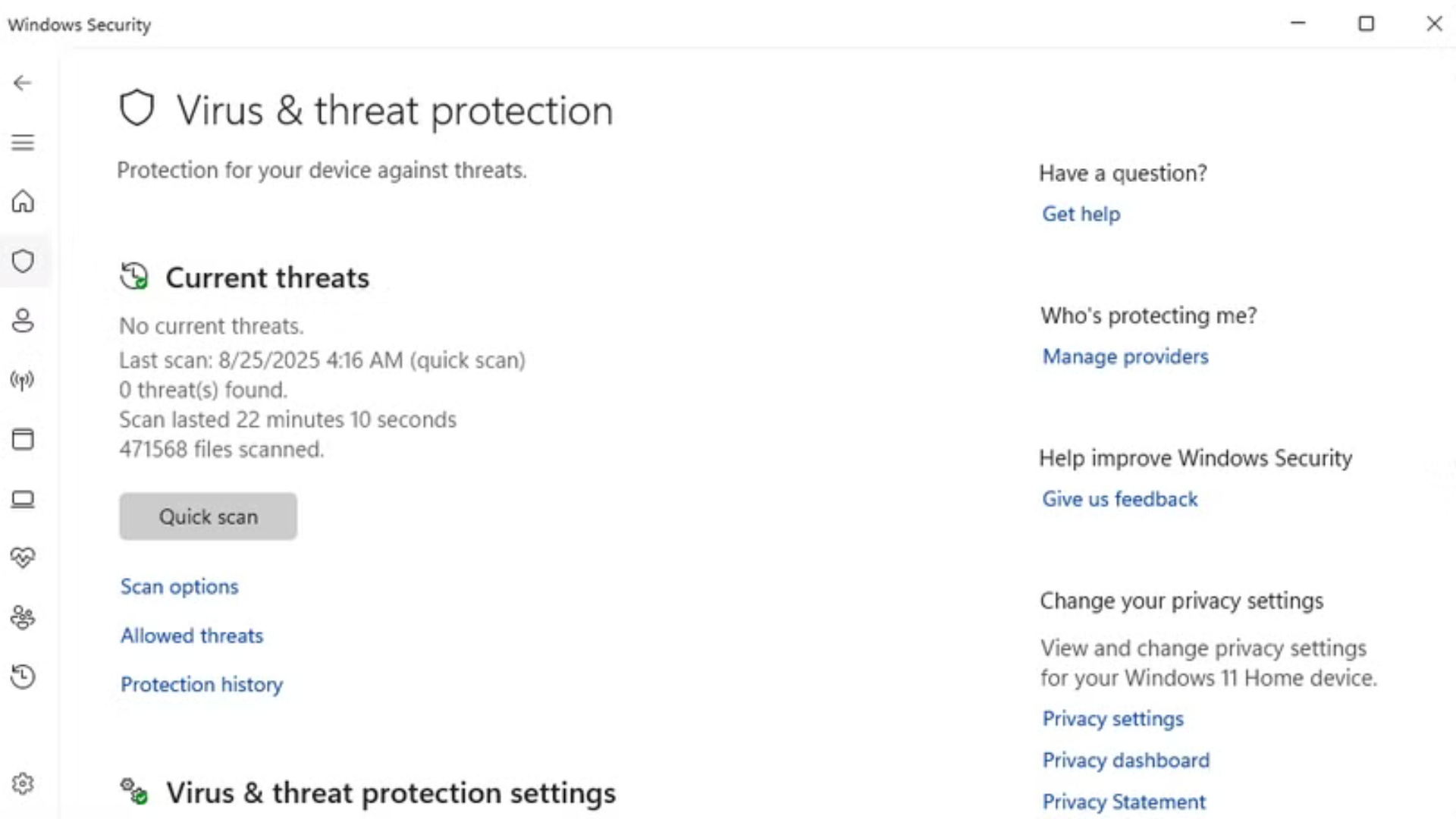Open Privacy dashboard

(1126, 760)
